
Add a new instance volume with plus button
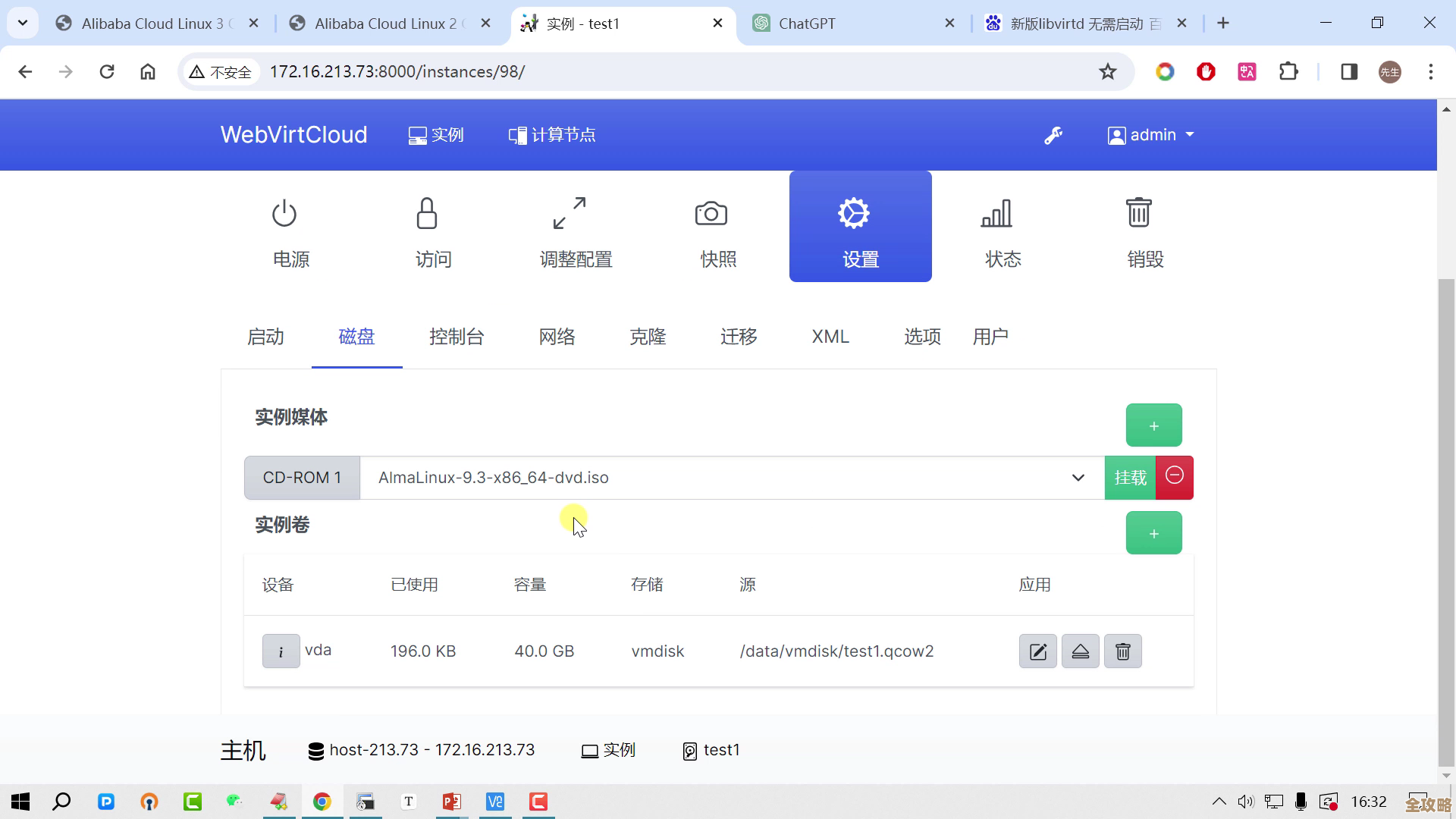[x=1153, y=532]
